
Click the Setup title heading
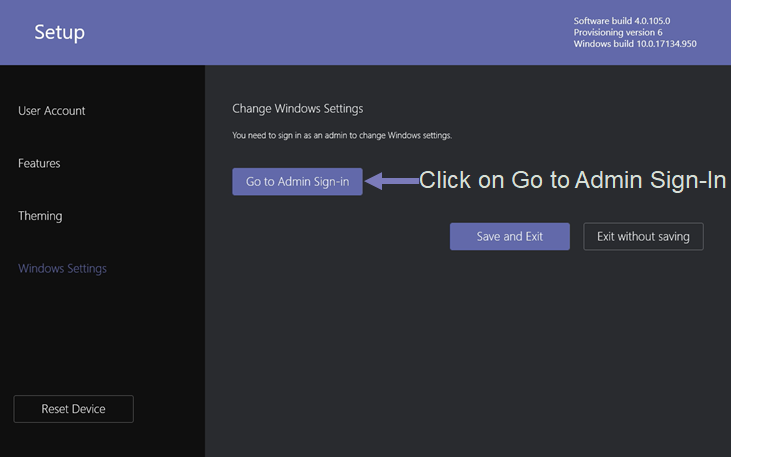(59, 32)
